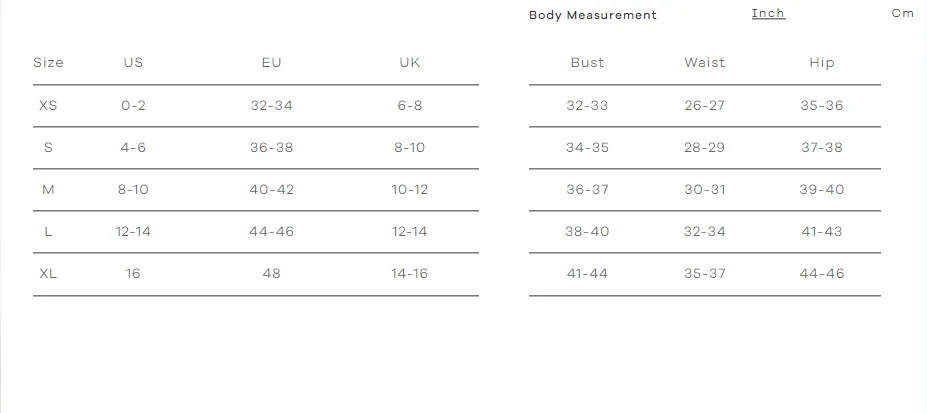Viewport: 927px width, 413px height.
Task: Click the EU 40-42 cell
Action: coord(271,189)
